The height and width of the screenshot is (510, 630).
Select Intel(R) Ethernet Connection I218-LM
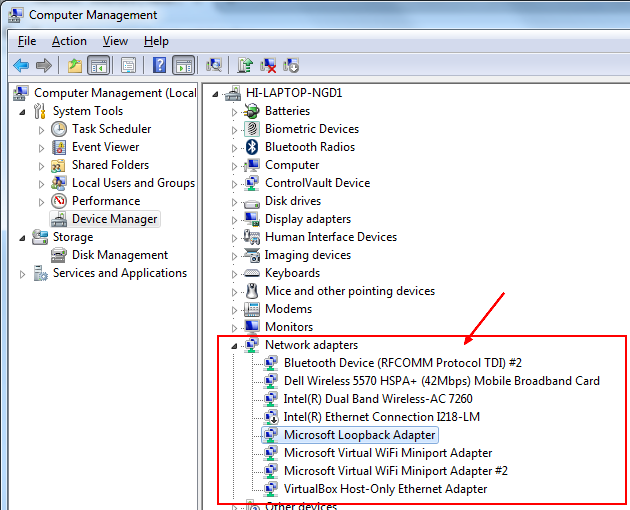click(x=382, y=417)
